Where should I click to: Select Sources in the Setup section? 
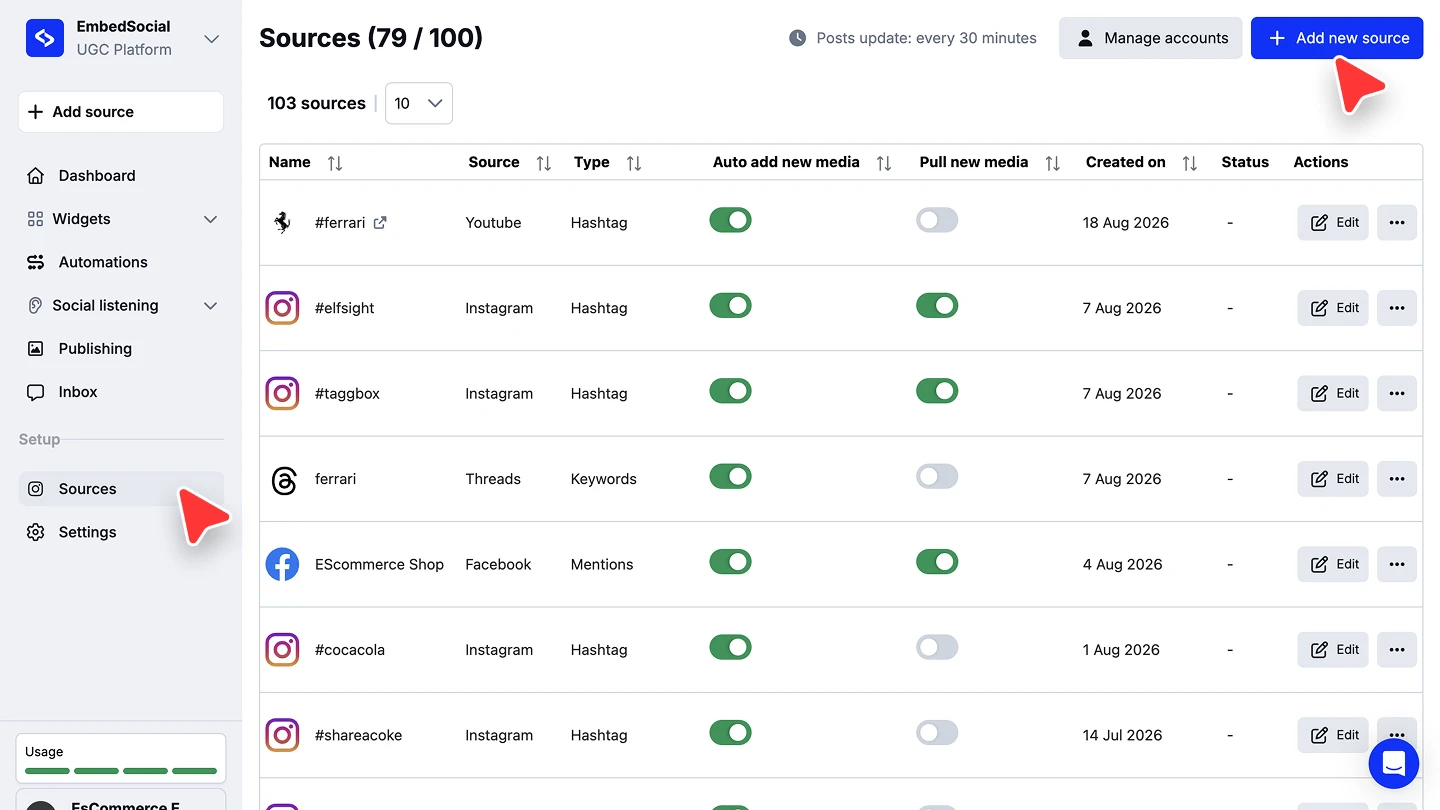coord(121,489)
